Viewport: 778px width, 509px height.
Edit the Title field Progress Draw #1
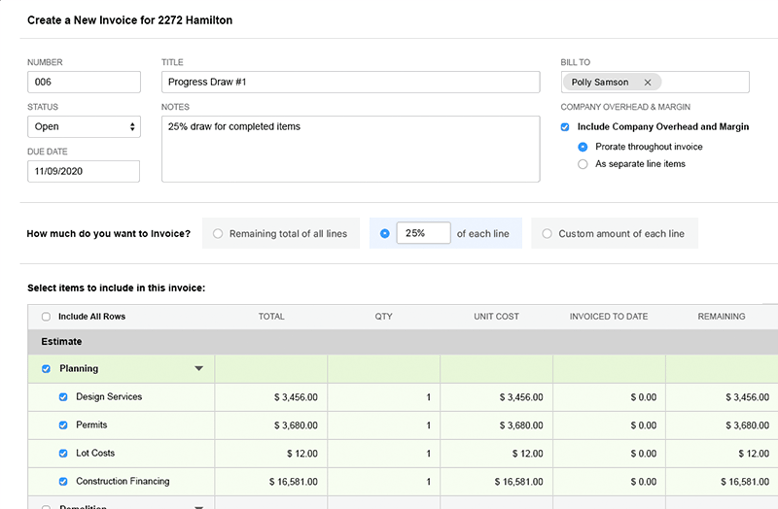(x=350, y=82)
